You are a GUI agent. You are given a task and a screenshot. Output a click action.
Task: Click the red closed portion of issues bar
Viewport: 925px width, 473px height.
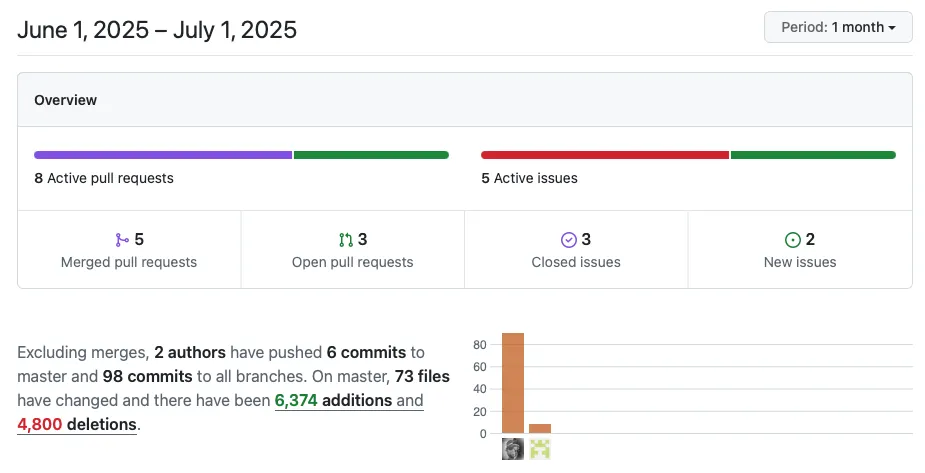[x=605, y=155]
